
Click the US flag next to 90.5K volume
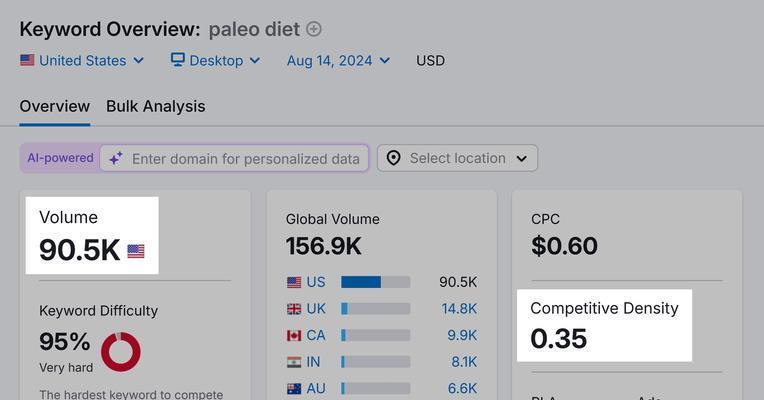(x=136, y=251)
